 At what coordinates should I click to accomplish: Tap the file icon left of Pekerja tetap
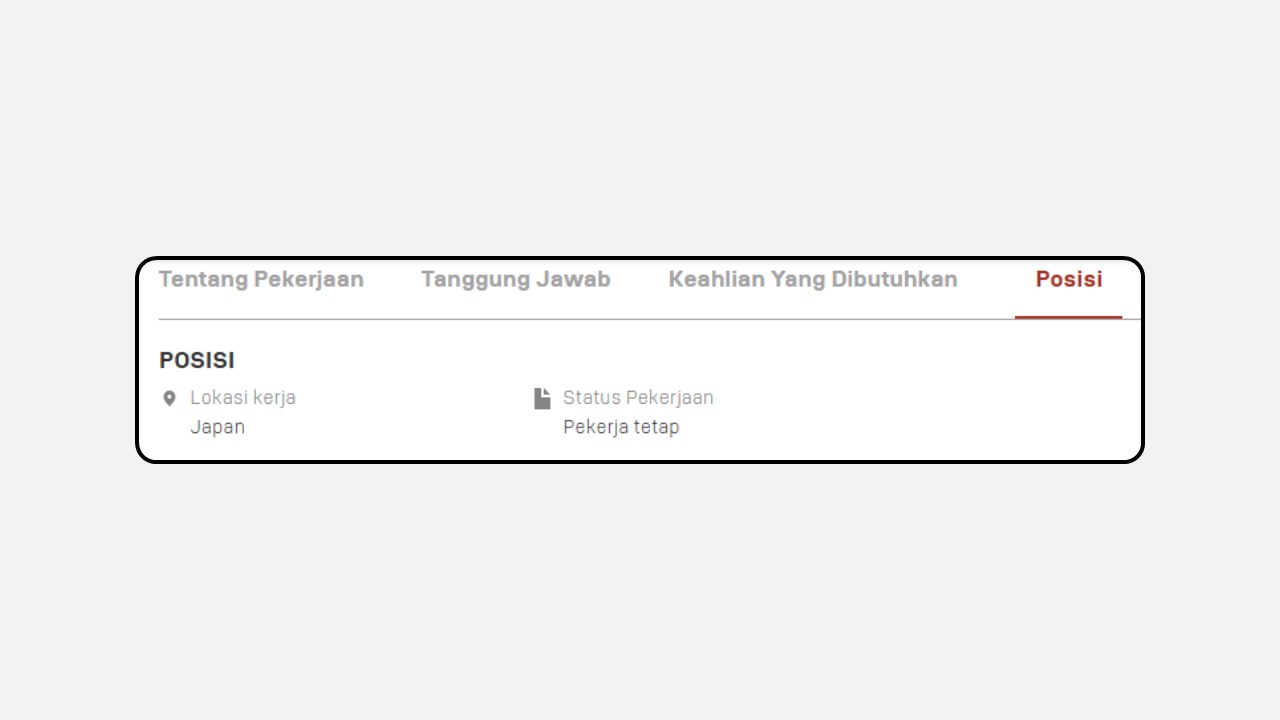click(542, 398)
